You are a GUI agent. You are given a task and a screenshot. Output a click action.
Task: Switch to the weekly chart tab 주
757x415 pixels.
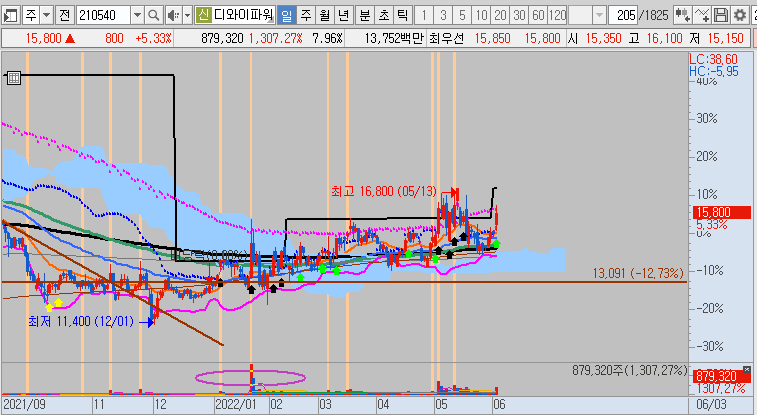coord(306,15)
